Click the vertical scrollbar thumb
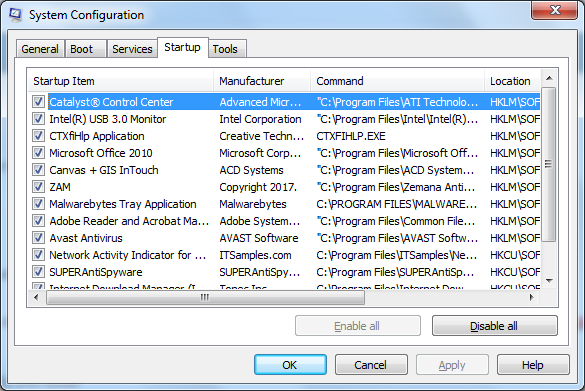Viewport: 585px width, 391px height. (x=549, y=164)
